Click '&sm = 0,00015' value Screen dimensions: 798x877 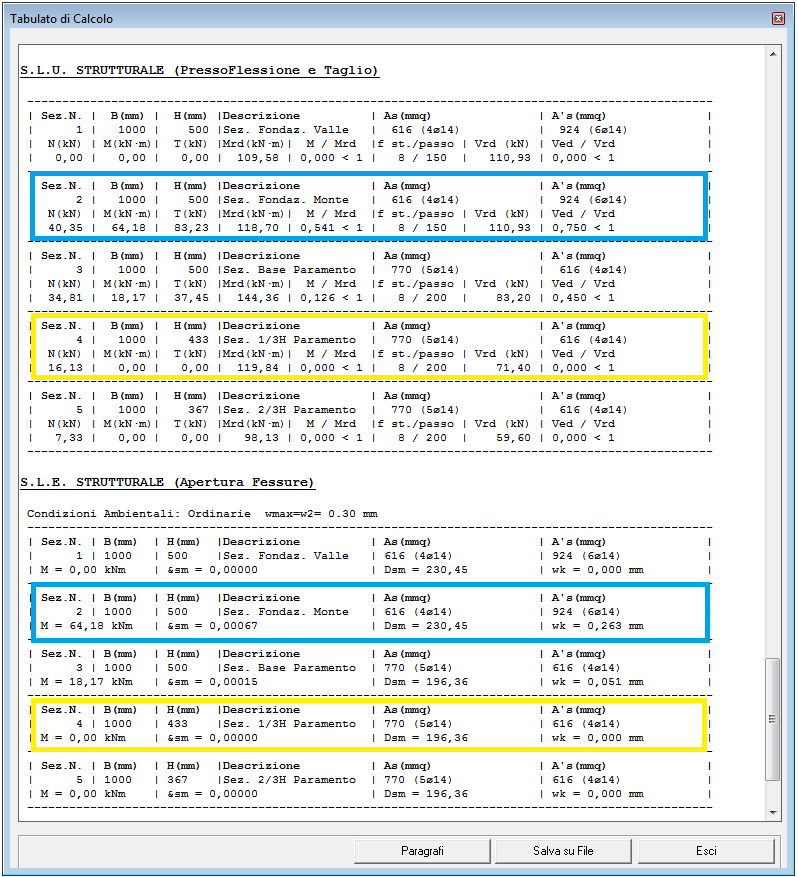coord(213,682)
